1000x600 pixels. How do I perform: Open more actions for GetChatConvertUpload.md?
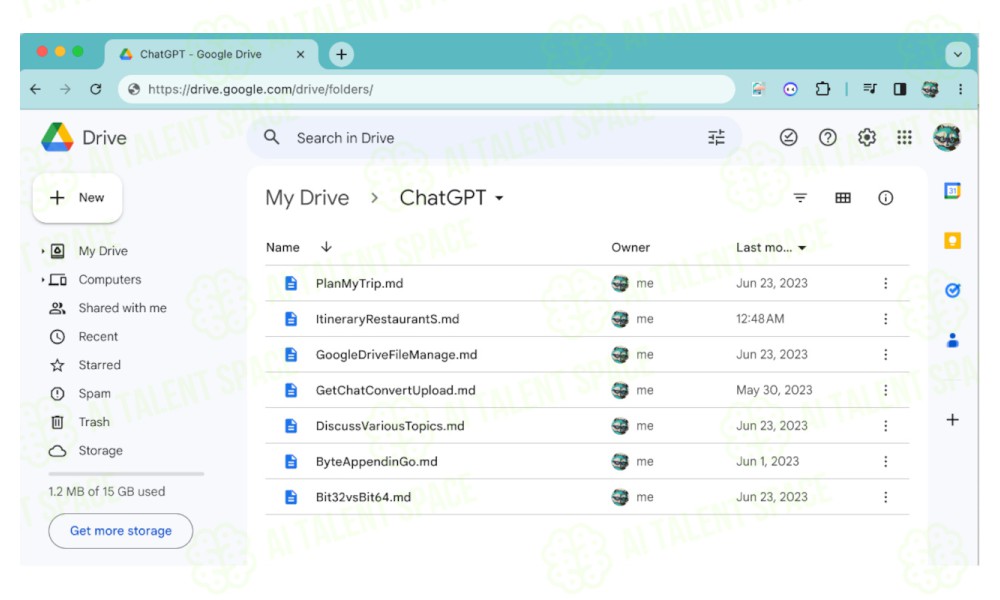pyautogui.click(x=885, y=390)
